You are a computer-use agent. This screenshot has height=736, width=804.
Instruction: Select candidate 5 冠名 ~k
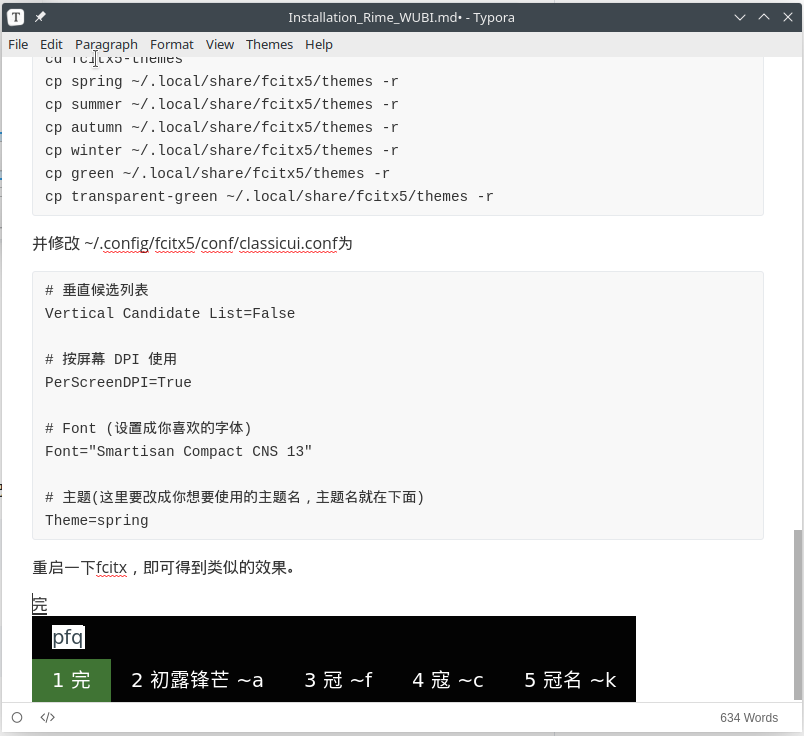570,680
